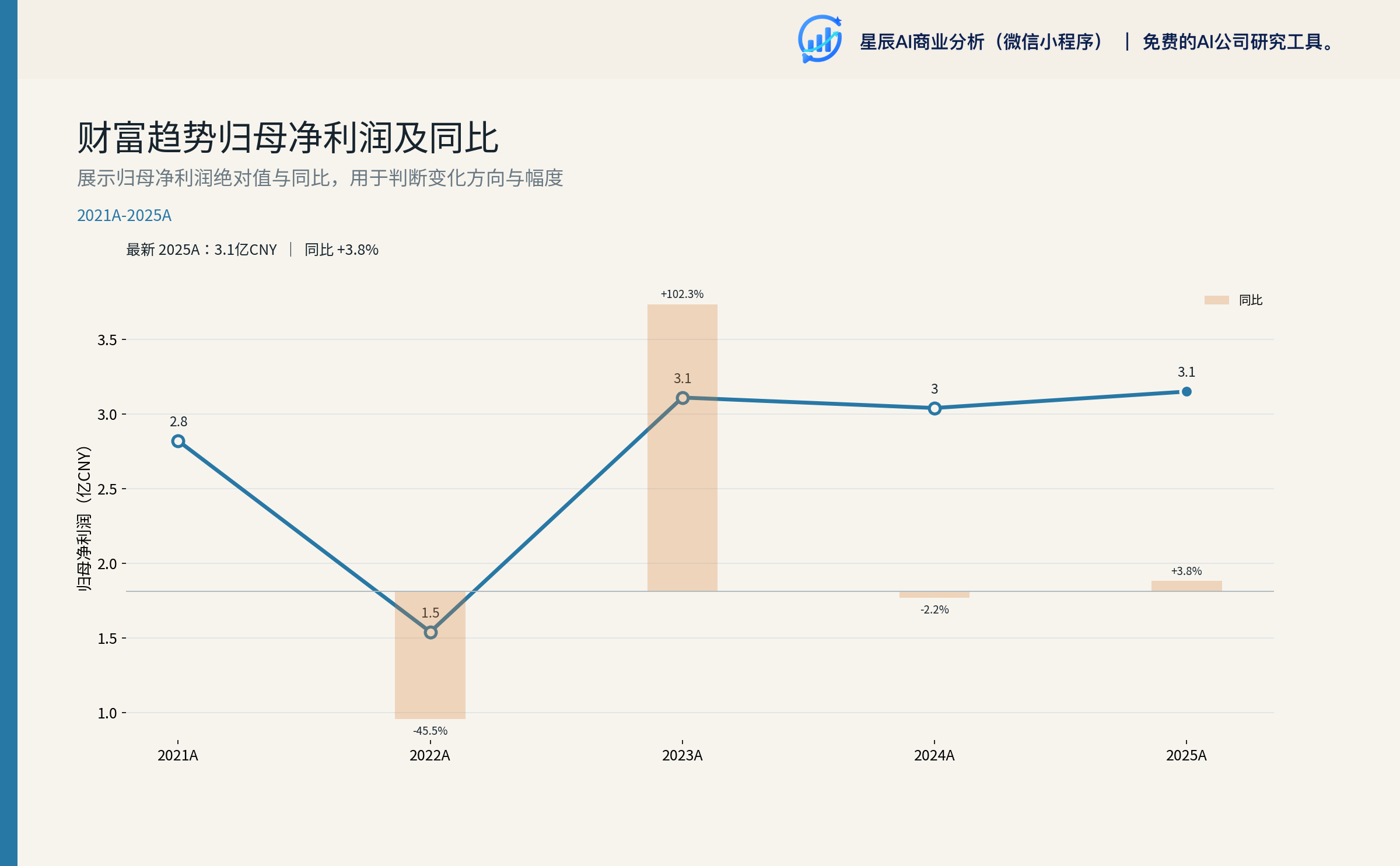Click the 归母净利润(亿CNY) axis title
The image size is (1400, 866).
coord(84,518)
